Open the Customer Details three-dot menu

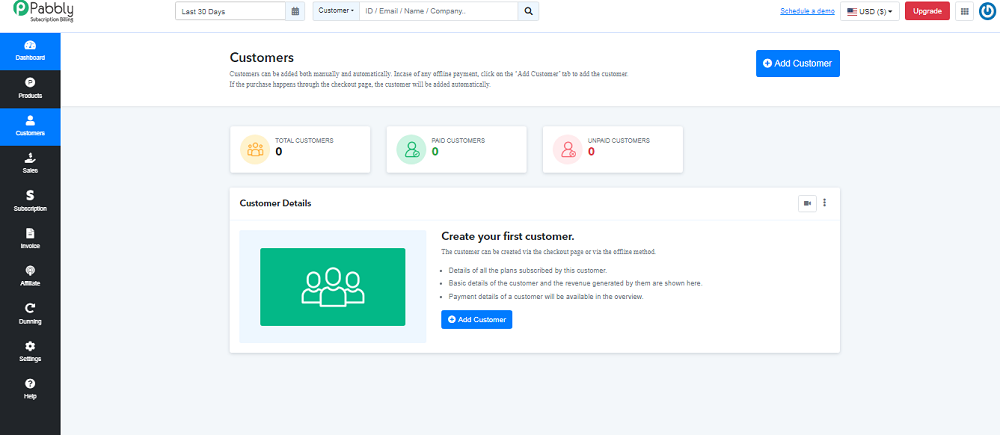click(825, 203)
